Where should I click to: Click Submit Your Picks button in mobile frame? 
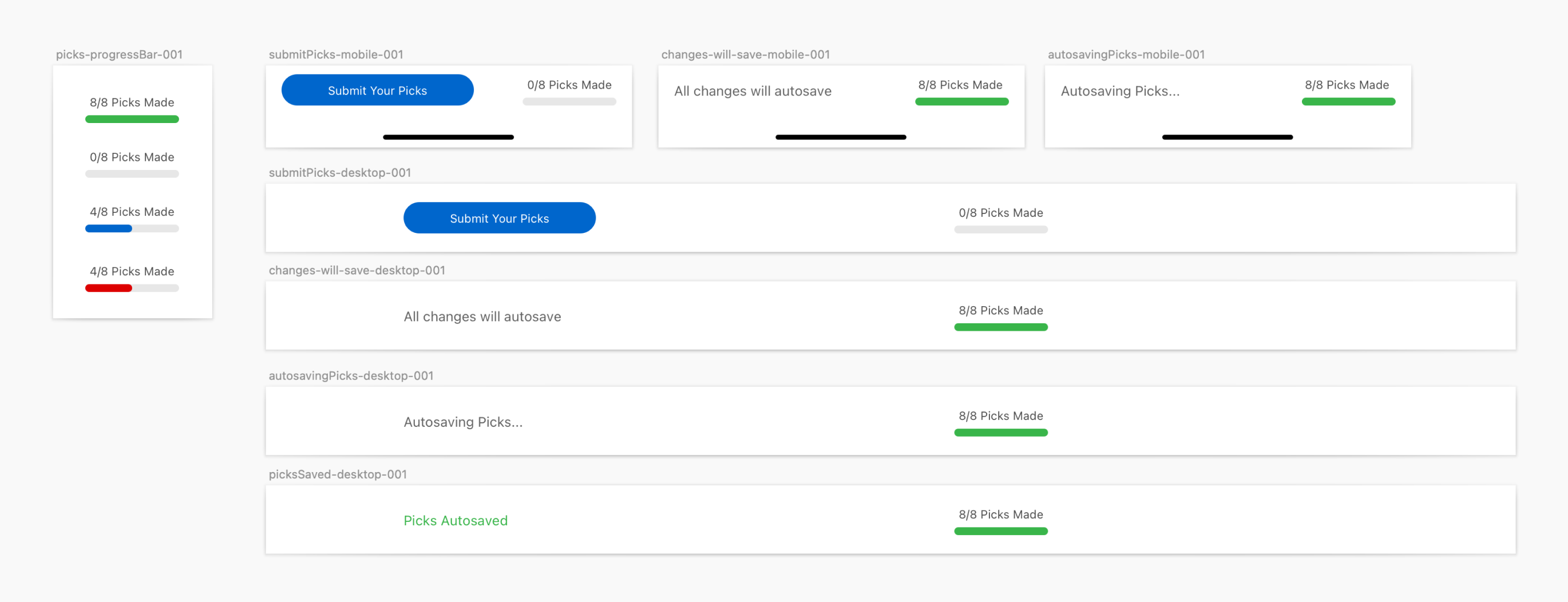click(x=377, y=90)
